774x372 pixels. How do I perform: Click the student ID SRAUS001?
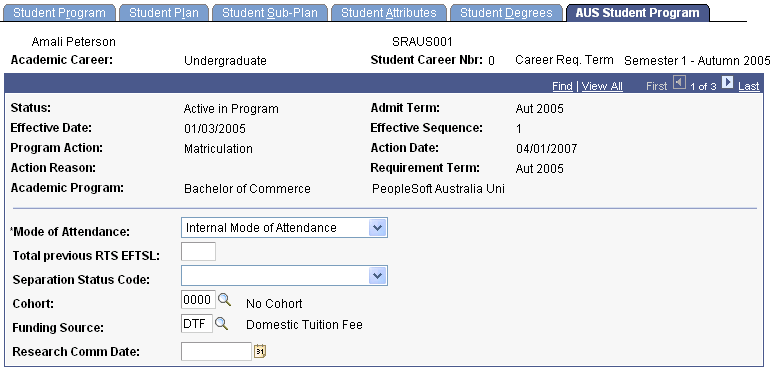[422, 42]
